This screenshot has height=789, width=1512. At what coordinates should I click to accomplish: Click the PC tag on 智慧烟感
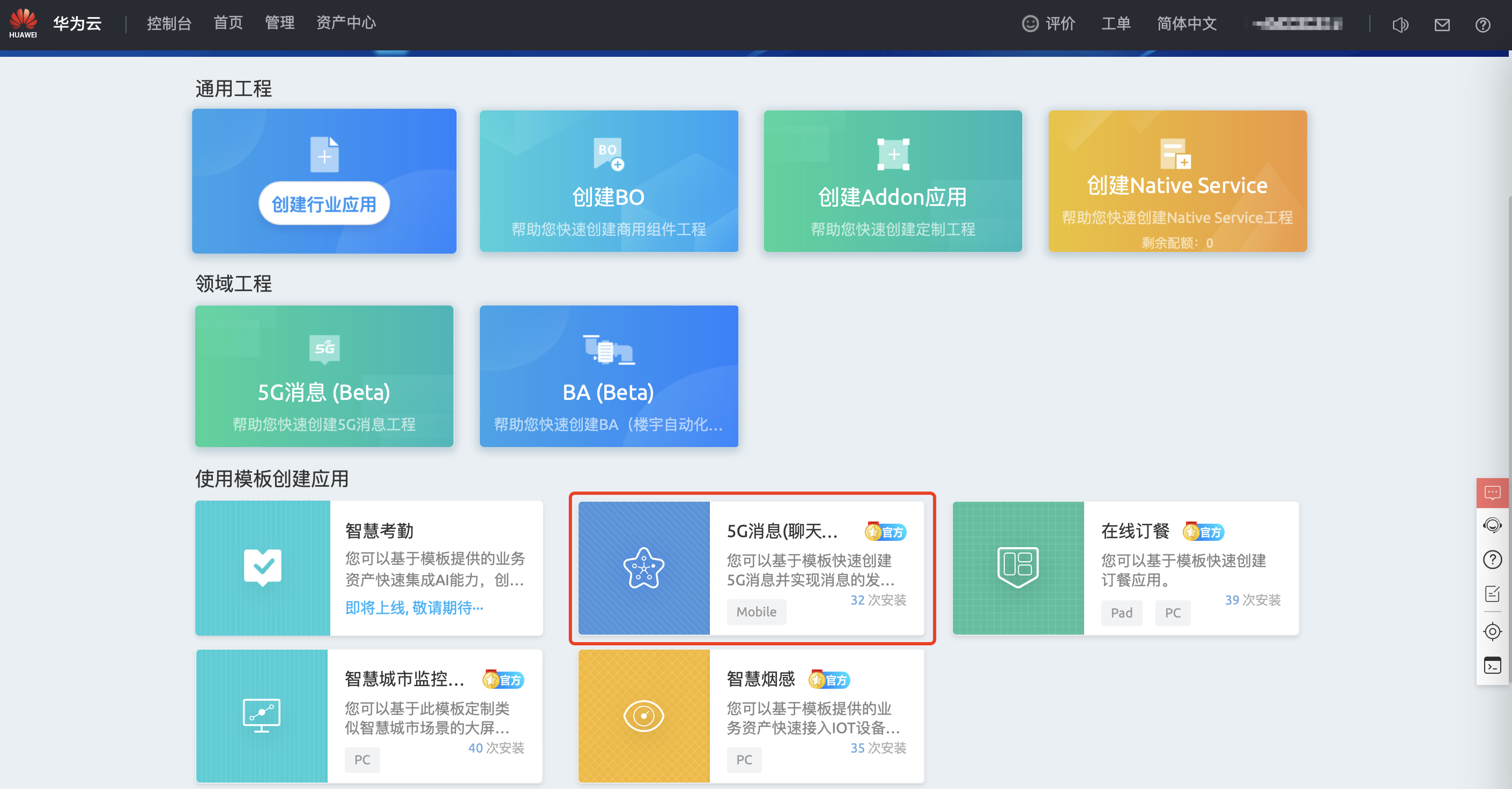click(x=744, y=760)
